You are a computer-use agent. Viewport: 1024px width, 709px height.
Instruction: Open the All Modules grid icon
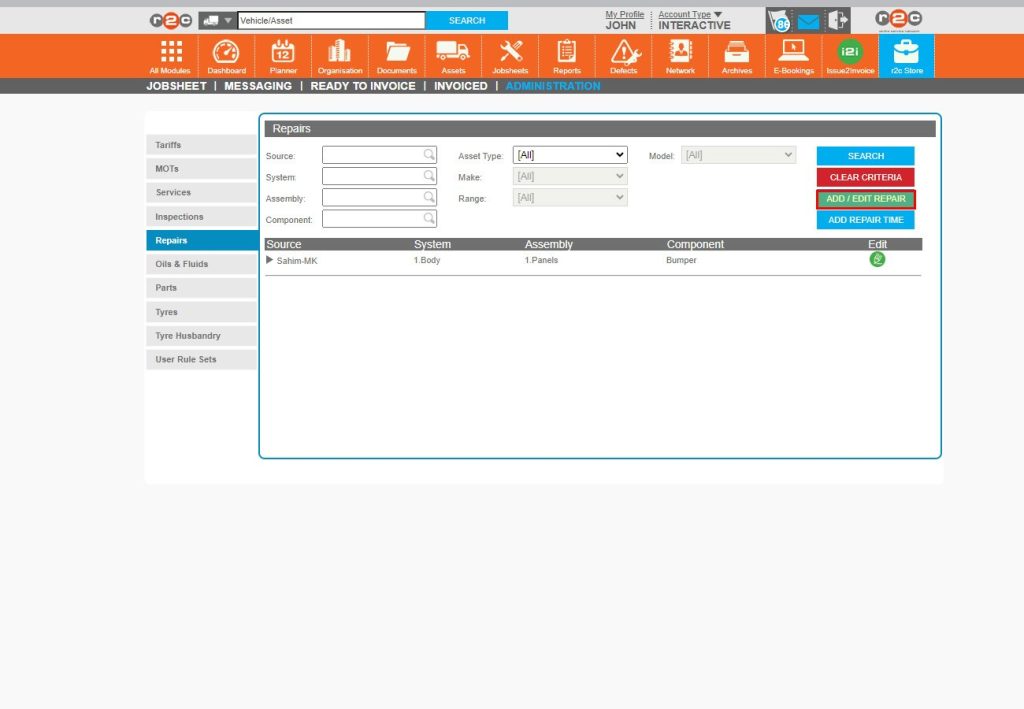[170, 57]
